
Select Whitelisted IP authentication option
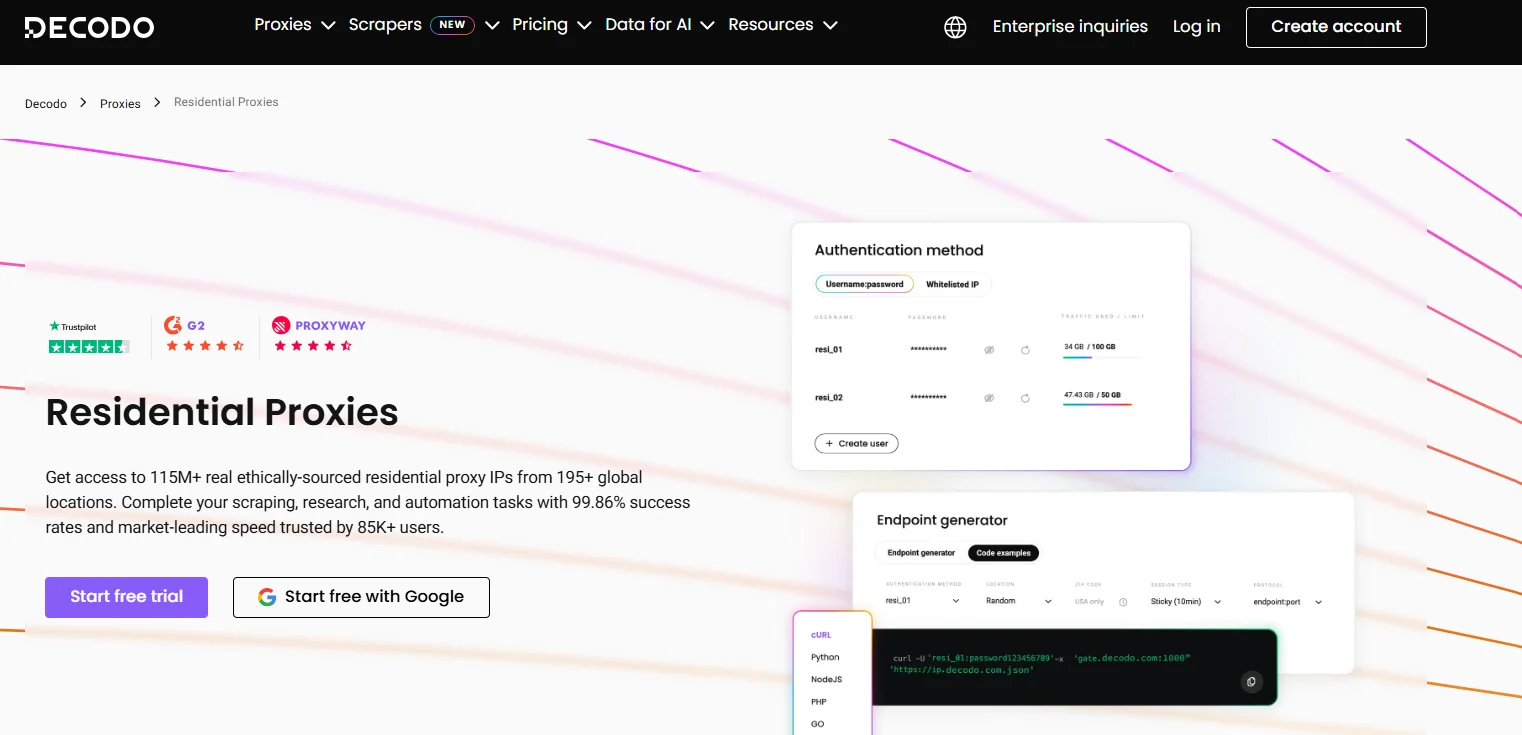952,284
